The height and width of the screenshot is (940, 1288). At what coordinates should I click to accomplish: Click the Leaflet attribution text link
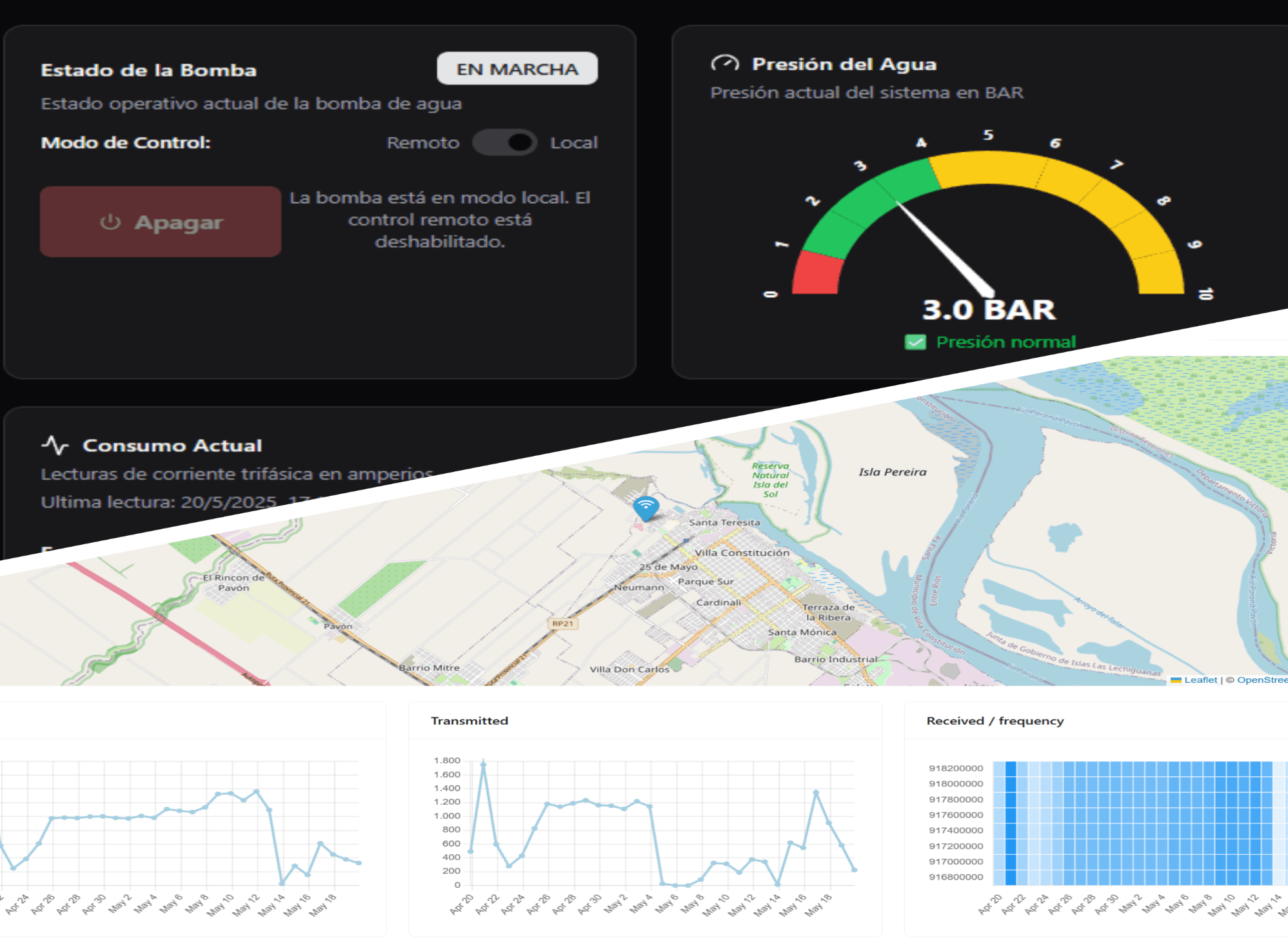coord(1201,680)
